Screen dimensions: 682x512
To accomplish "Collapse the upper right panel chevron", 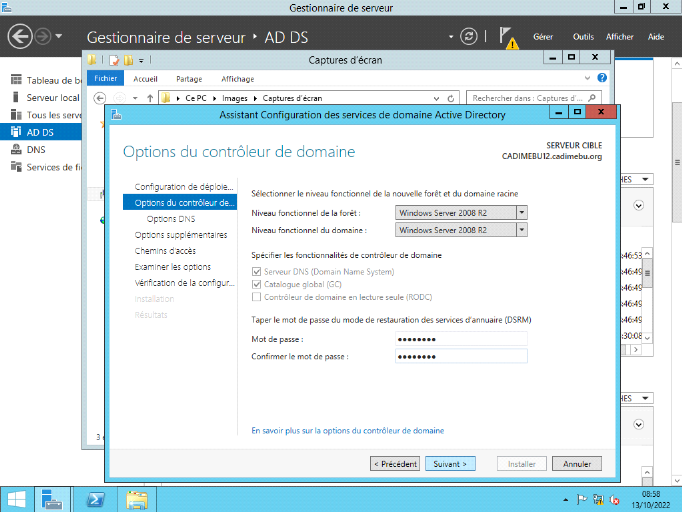I will point(639,205).
